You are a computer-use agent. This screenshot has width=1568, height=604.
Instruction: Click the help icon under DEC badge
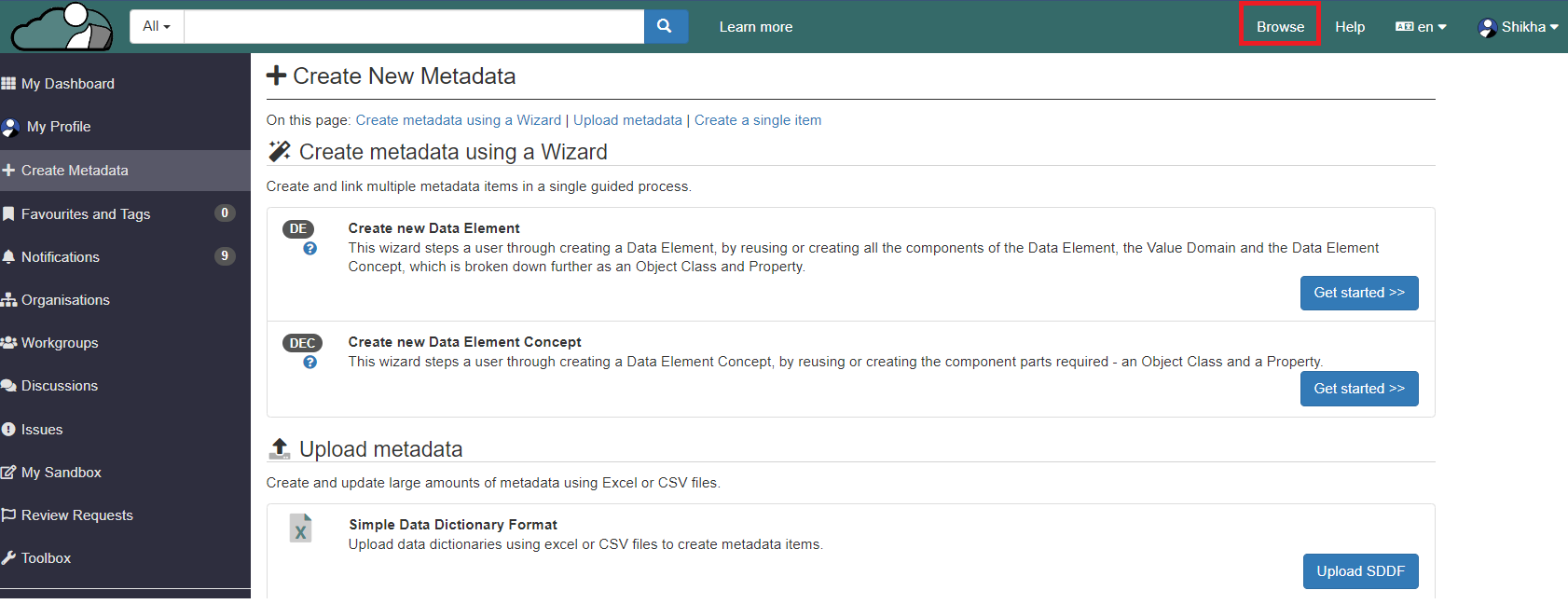(x=310, y=363)
